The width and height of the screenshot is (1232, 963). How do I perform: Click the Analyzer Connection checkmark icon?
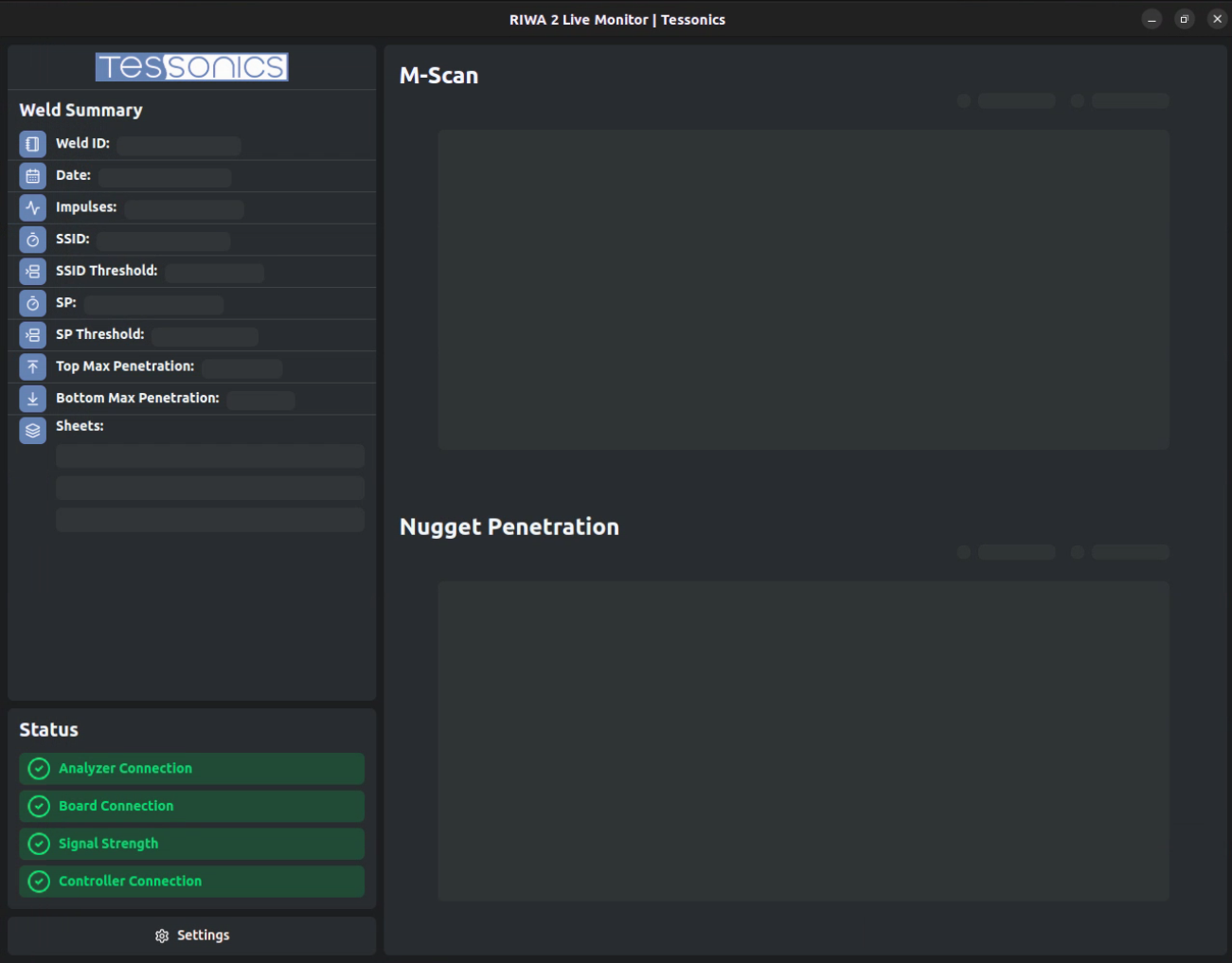click(x=39, y=769)
